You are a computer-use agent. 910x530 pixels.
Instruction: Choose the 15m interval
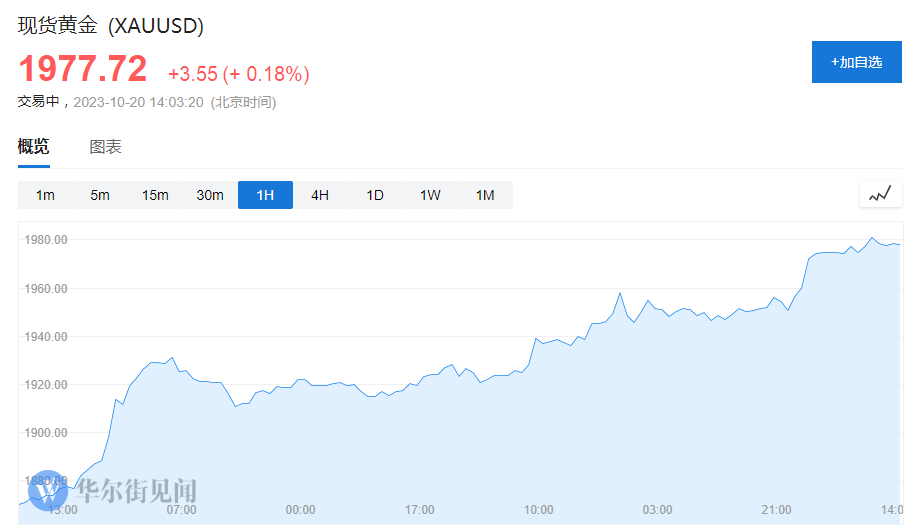pyautogui.click(x=155, y=195)
